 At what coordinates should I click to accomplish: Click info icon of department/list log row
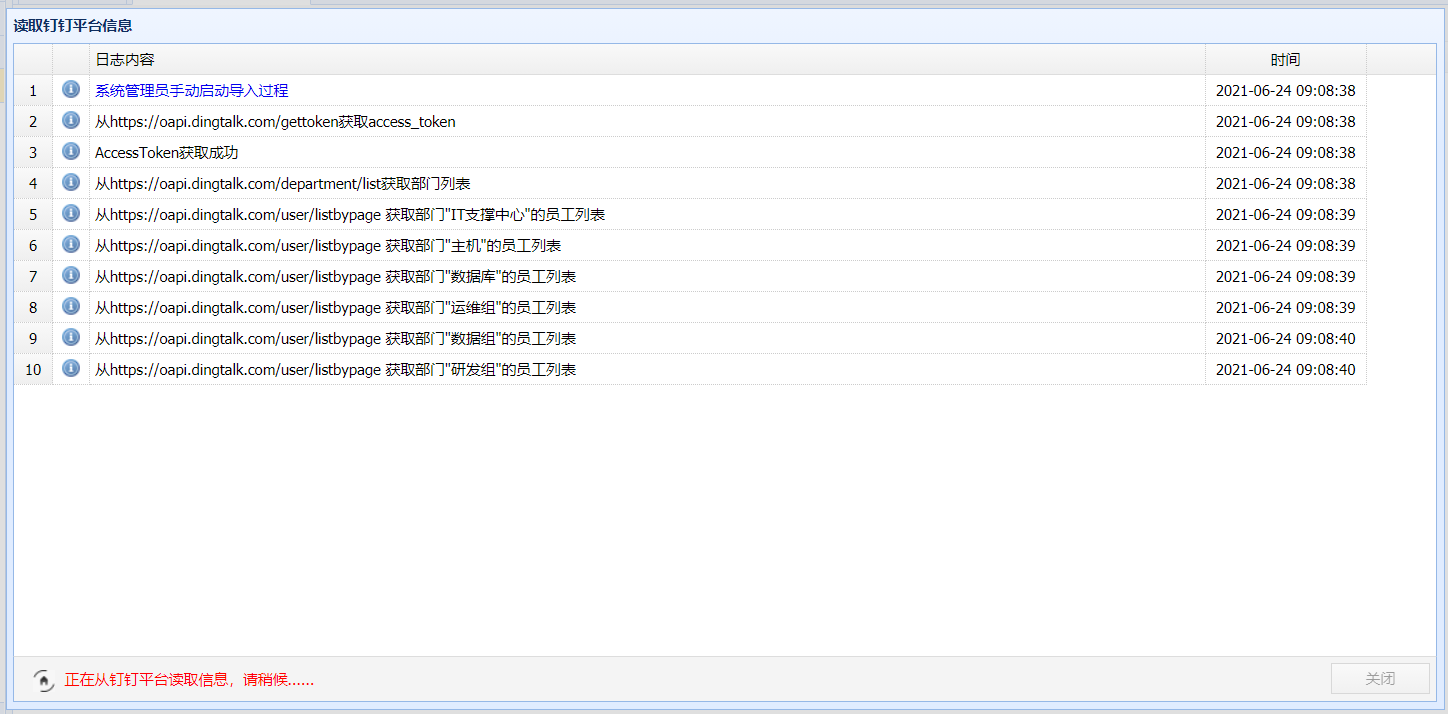(x=71, y=182)
